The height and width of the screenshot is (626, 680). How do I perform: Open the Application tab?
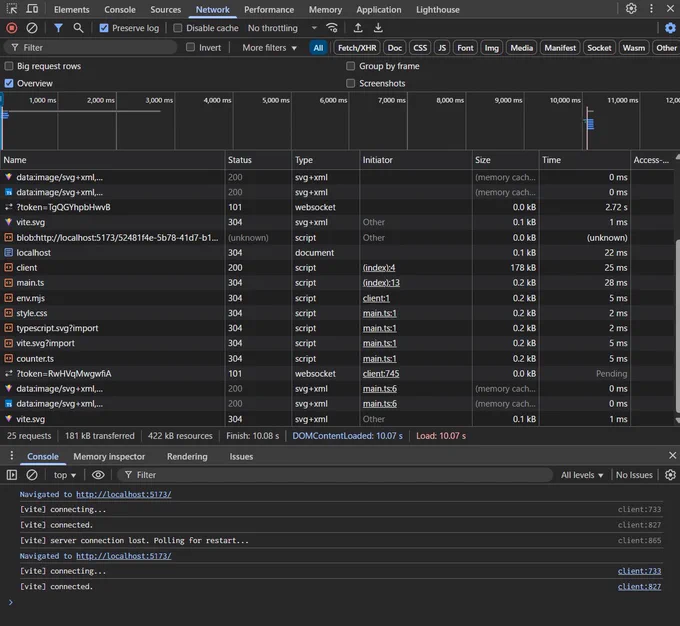click(x=379, y=10)
